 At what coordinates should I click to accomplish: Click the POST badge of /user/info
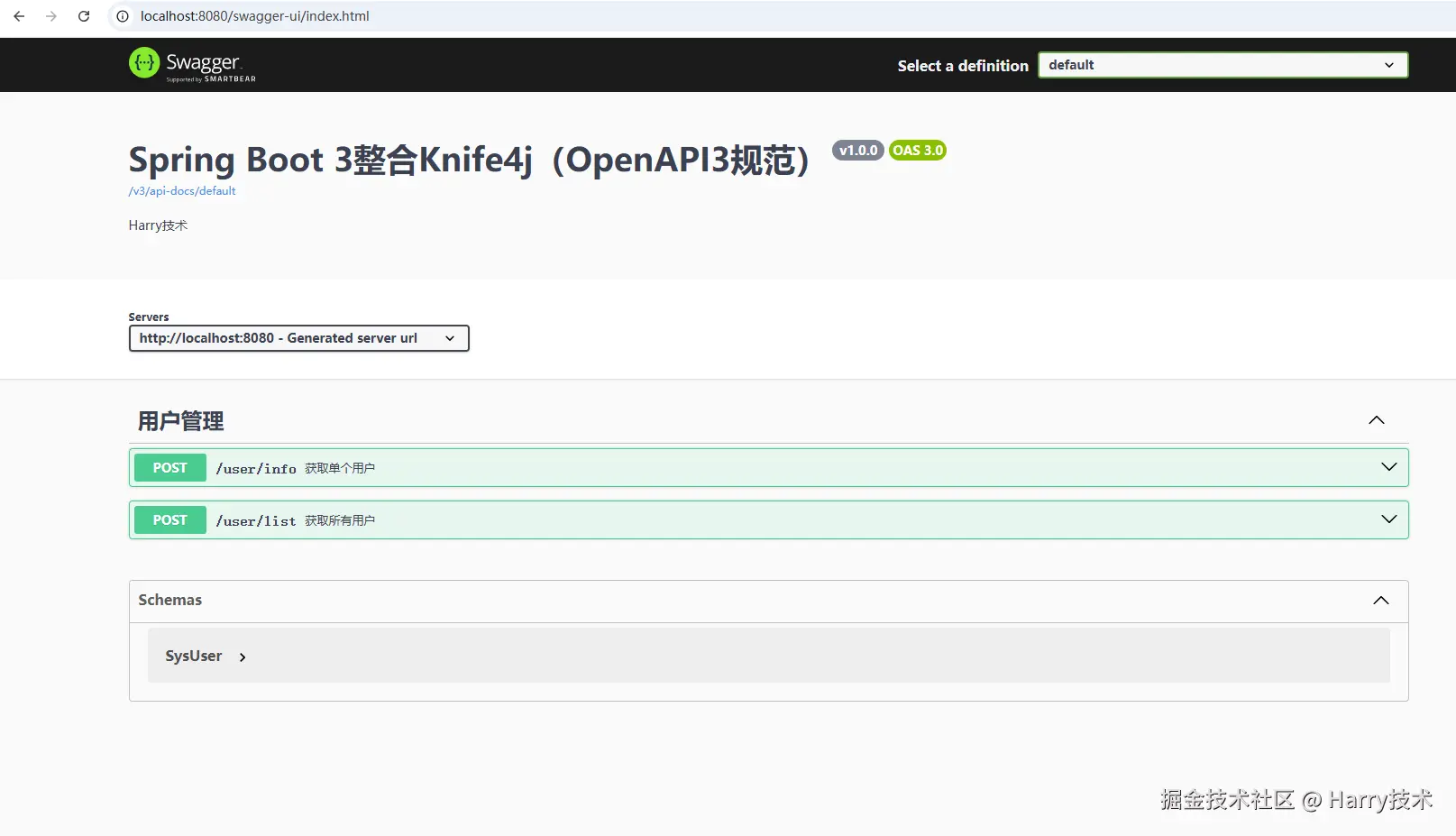[x=170, y=468]
